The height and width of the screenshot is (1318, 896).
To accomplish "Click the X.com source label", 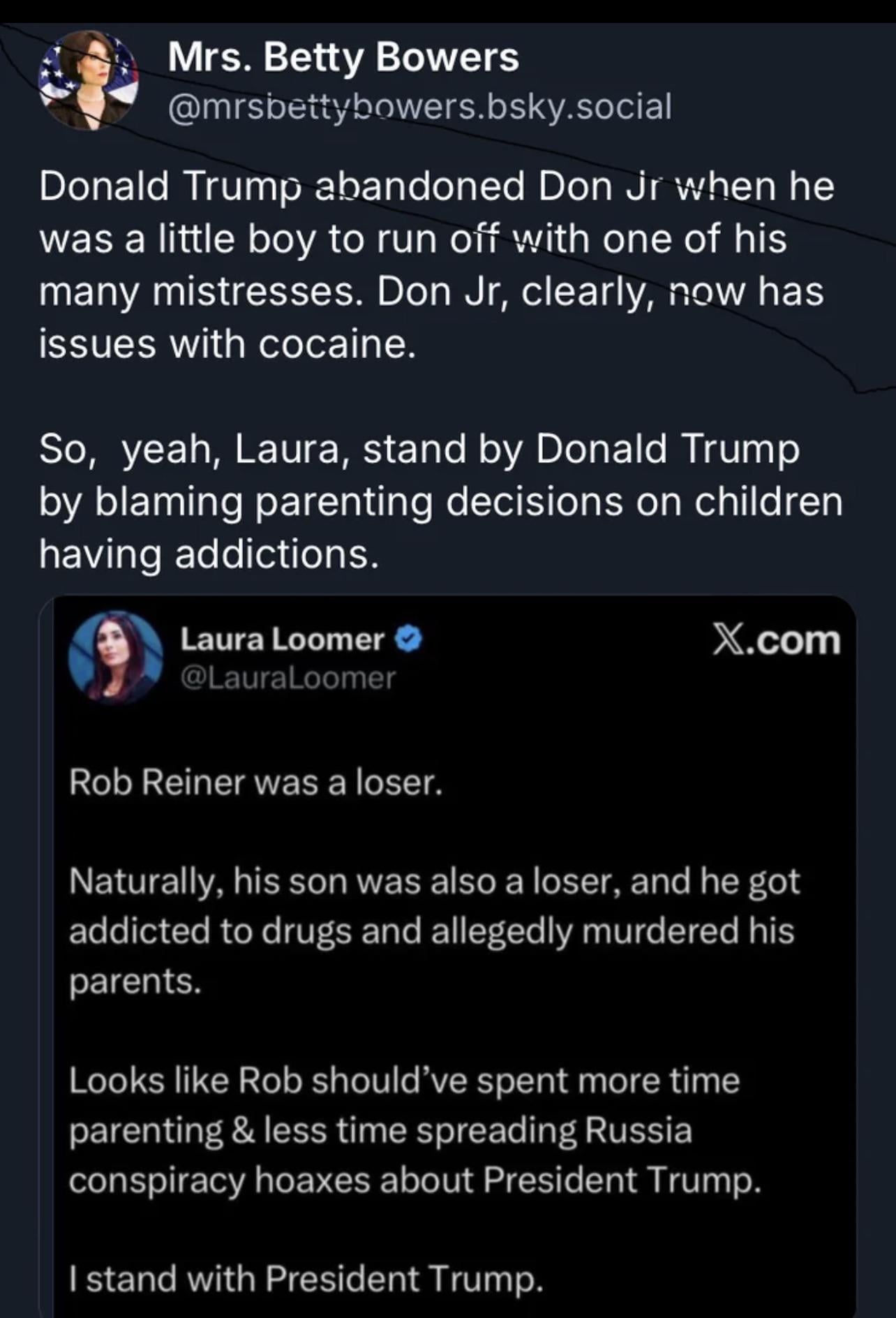I will pyautogui.click(x=776, y=641).
